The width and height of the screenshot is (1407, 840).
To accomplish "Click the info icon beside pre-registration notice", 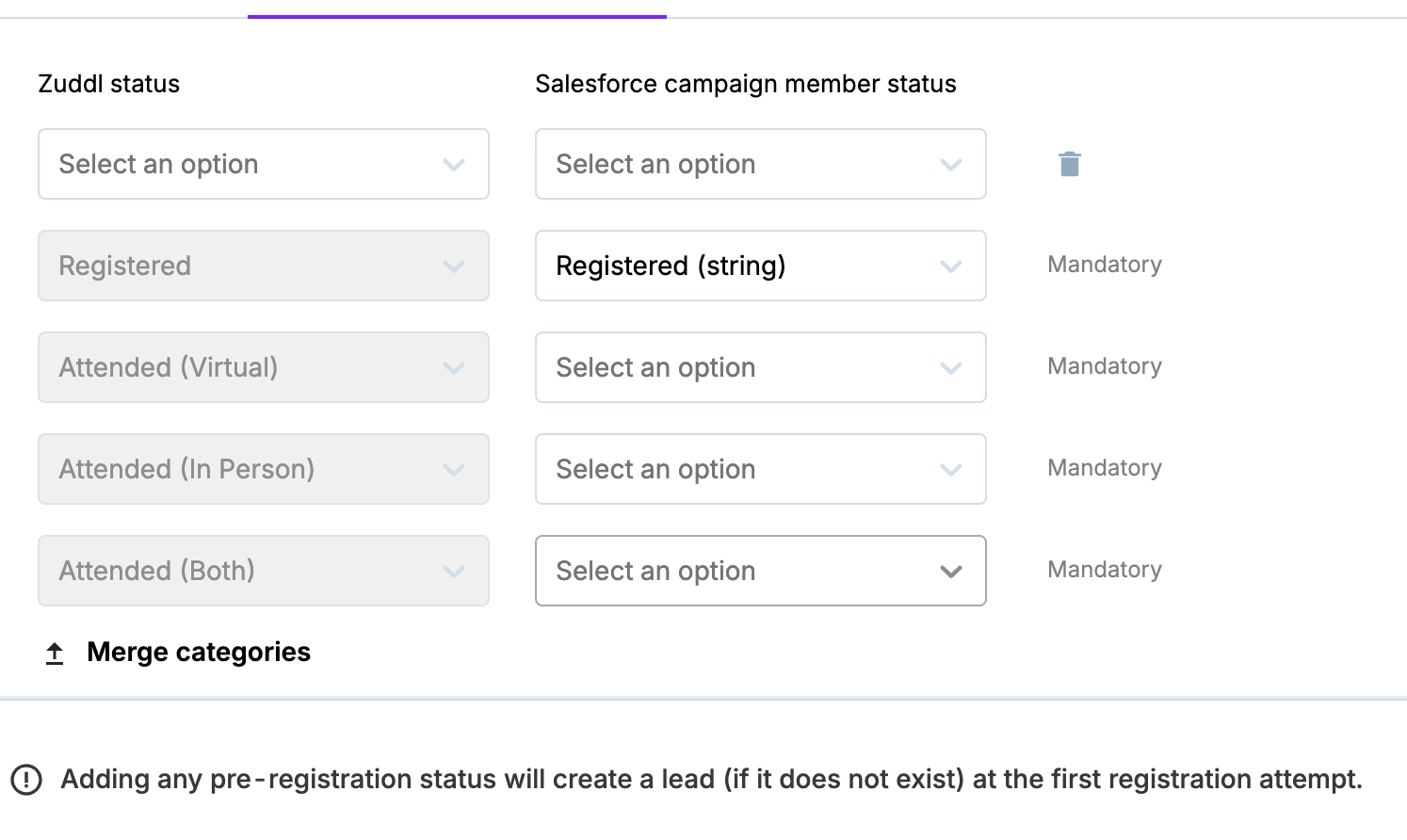I will pyautogui.click(x=26, y=780).
